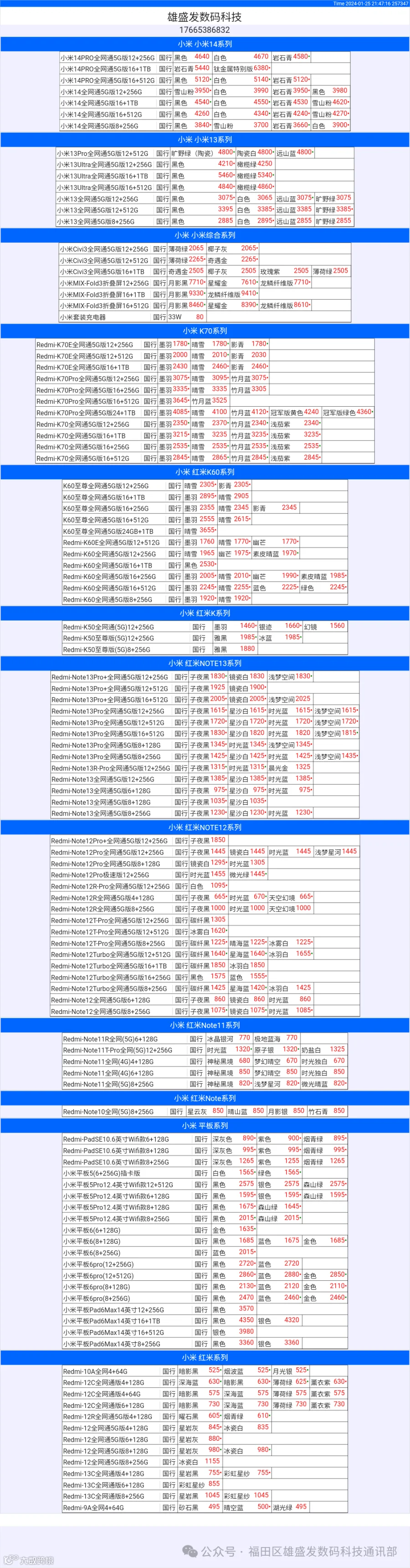Select row Redmi-Note10全网(5G)8+256G

click(205, 1112)
